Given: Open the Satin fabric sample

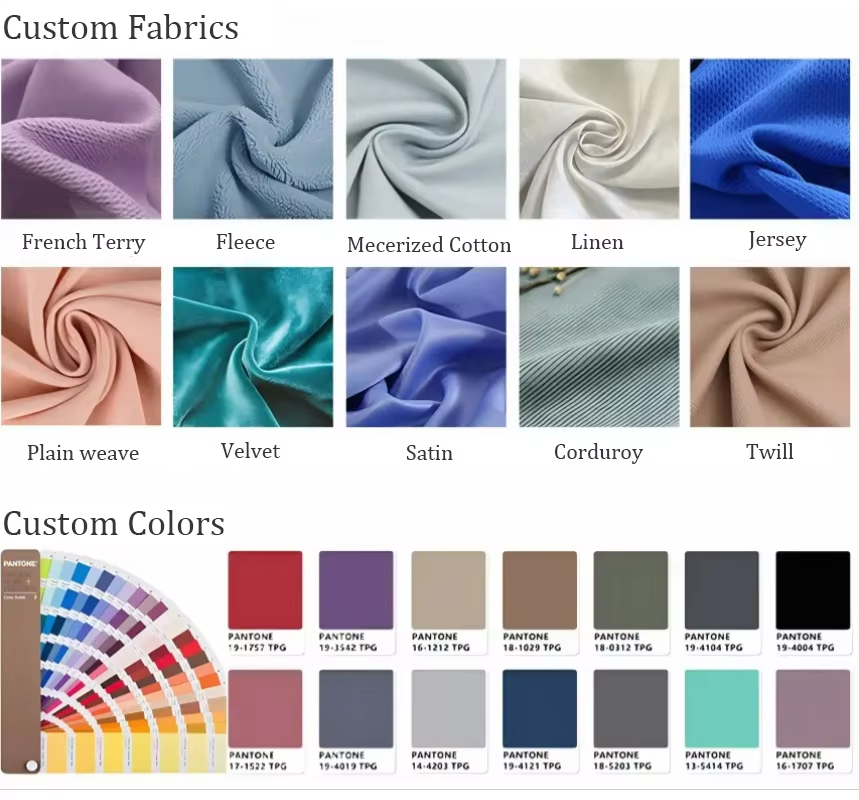Looking at the screenshot, I should tap(426, 347).
